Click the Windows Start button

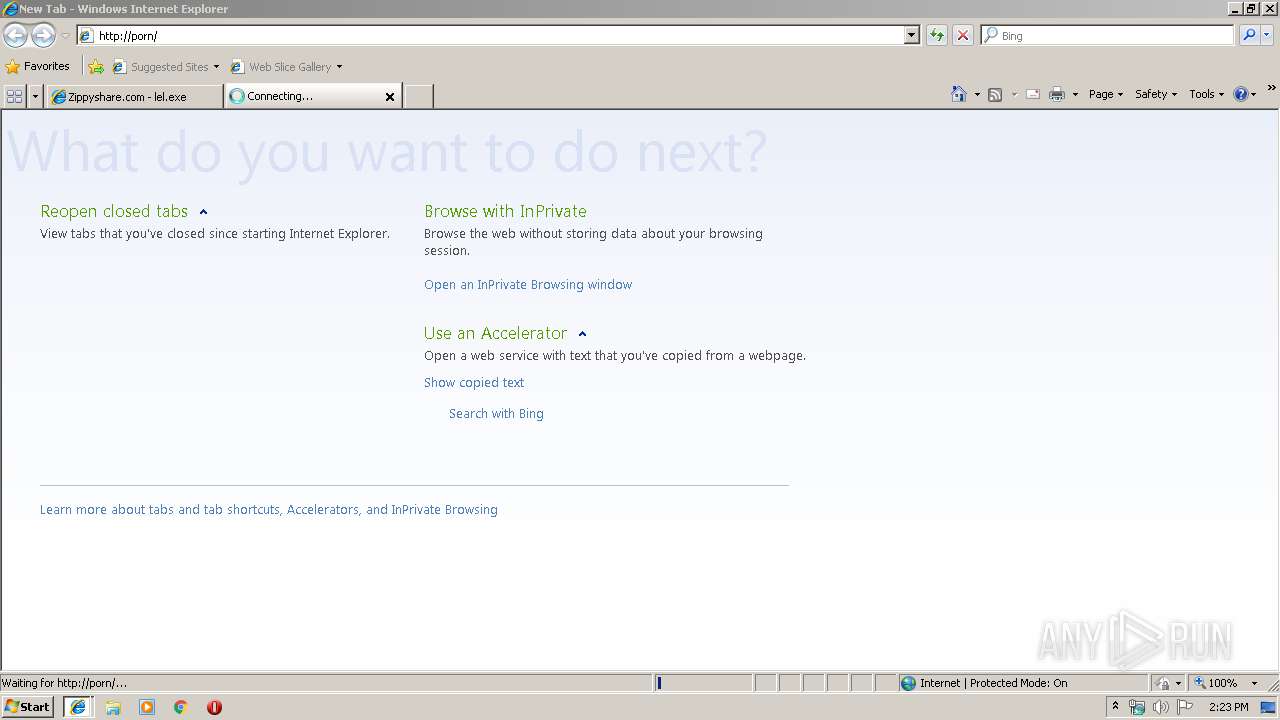pos(28,707)
